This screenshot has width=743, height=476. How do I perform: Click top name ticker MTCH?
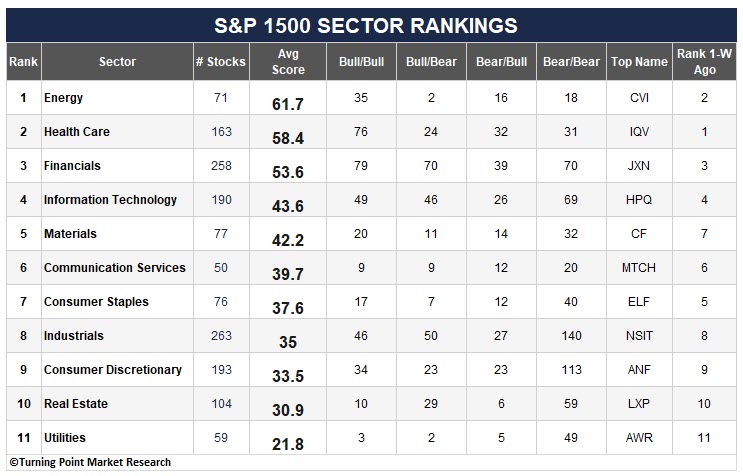(639, 268)
